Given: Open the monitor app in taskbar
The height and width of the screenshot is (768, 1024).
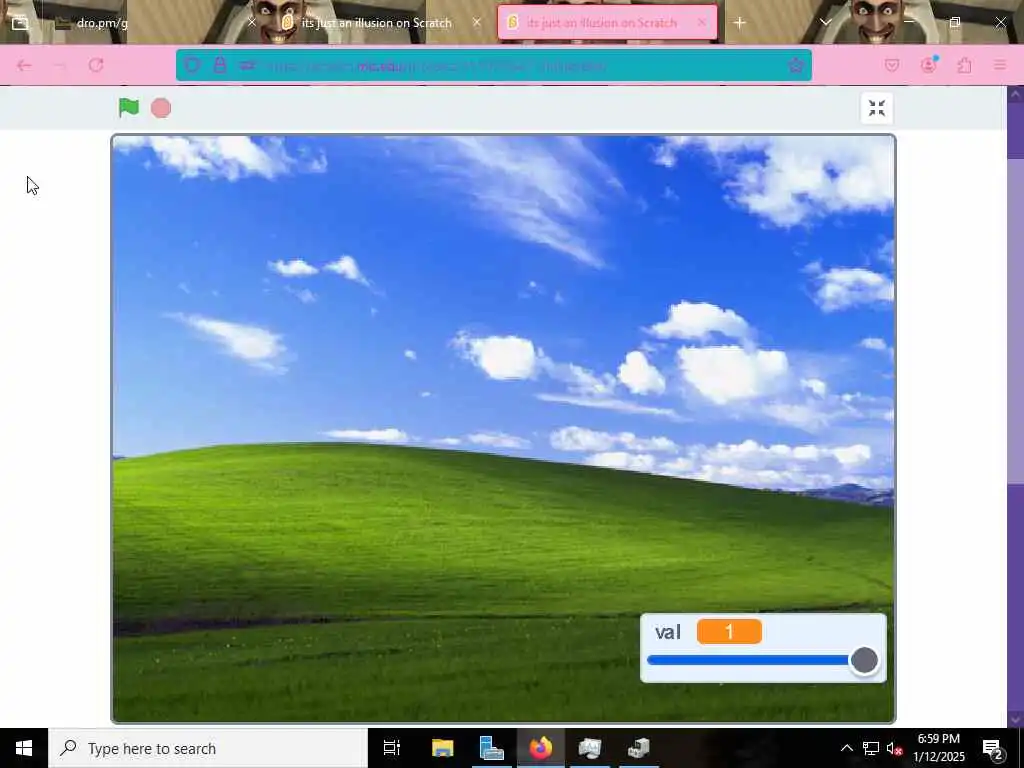Looking at the screenshot, I should click(x=590, y=748).
